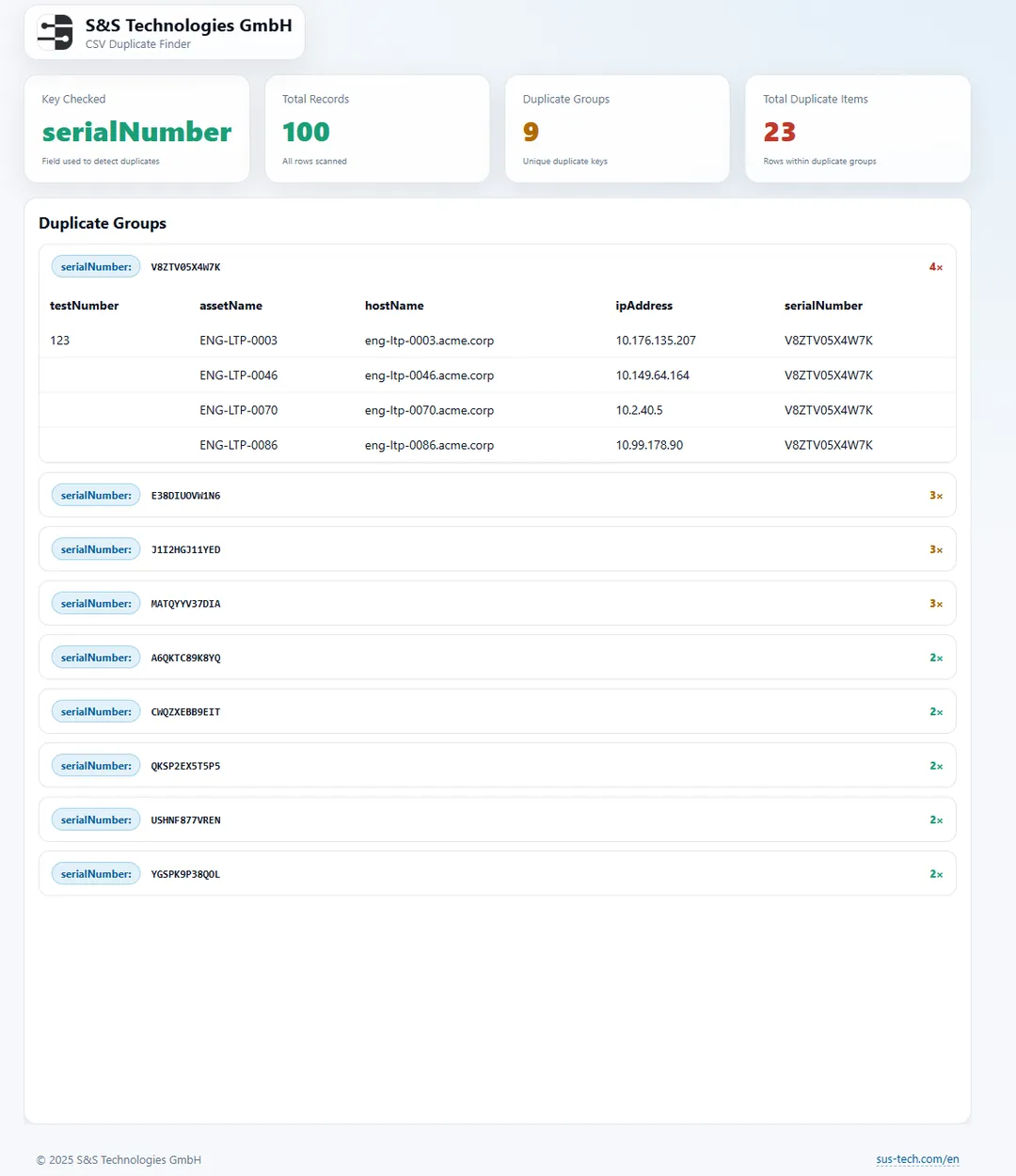Click the serialNumber pill of CWQZXEBB9EIT

coord(96,711)
